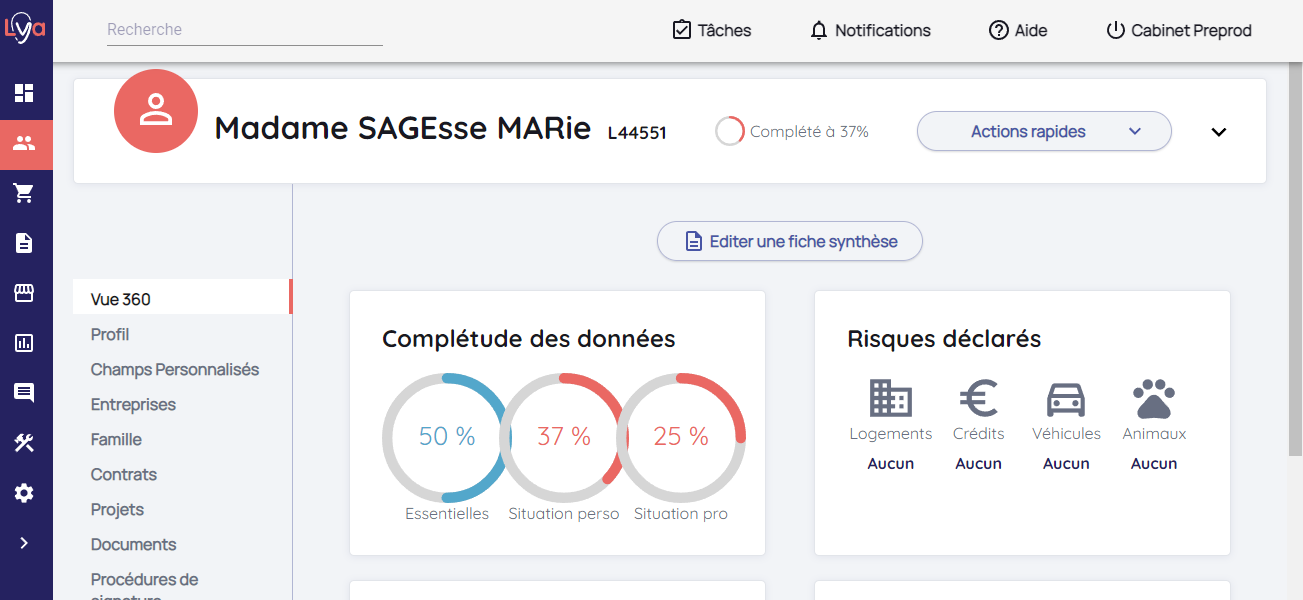
Task: Open the documents file icon in sidebar
Action: (24, 243)
